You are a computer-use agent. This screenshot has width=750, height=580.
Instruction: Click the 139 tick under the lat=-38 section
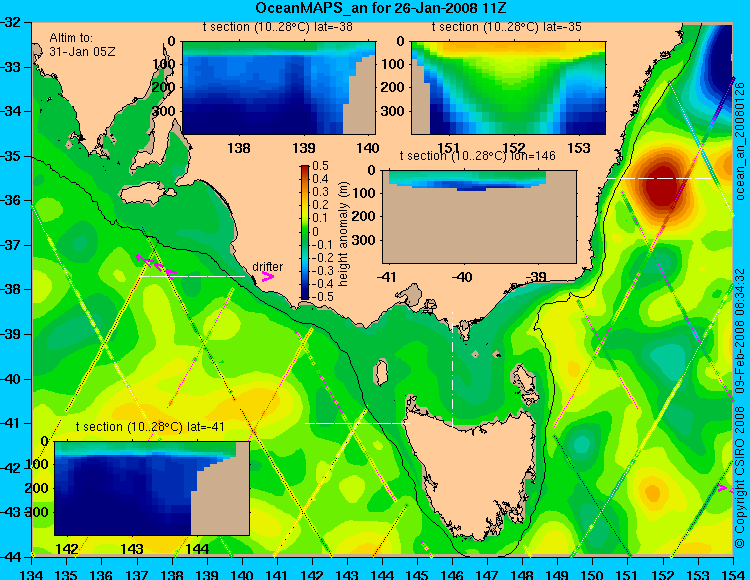coord(304,148)
